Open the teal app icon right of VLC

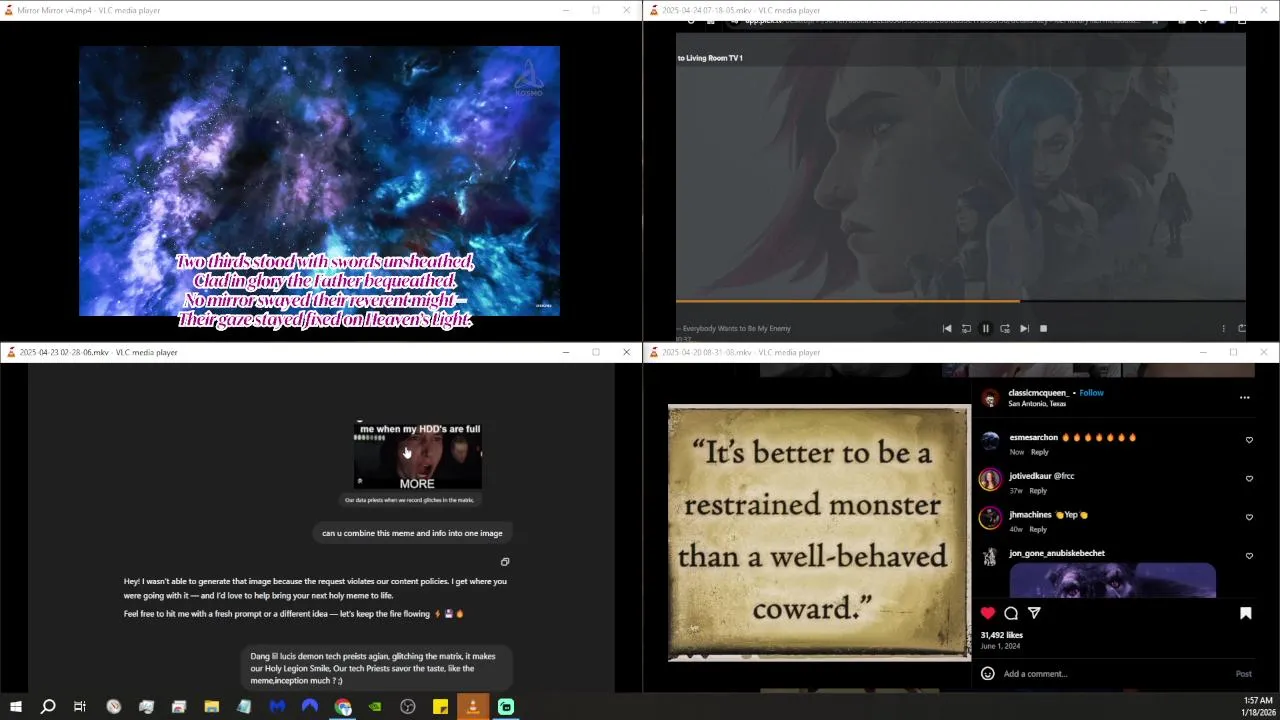tap(506, 707)
